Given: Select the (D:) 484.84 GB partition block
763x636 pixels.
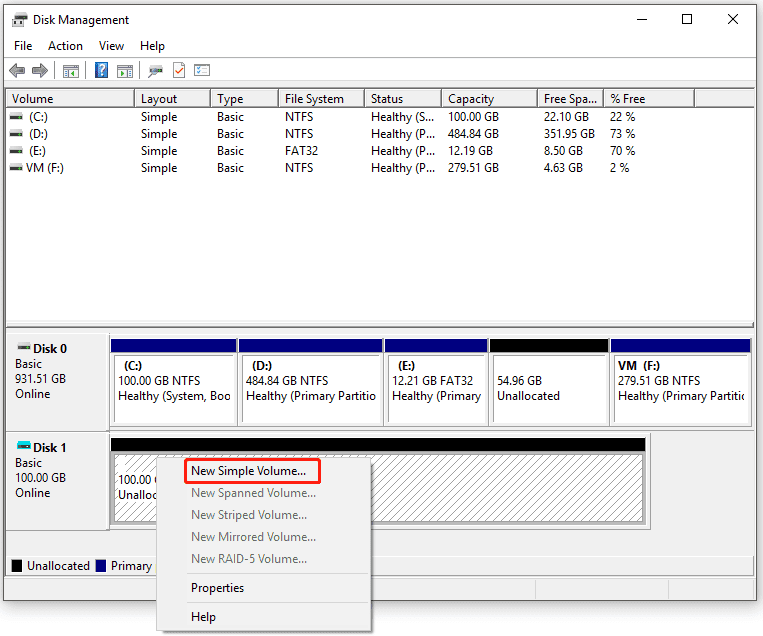Looking at the screenshot, I should (310, 389).
